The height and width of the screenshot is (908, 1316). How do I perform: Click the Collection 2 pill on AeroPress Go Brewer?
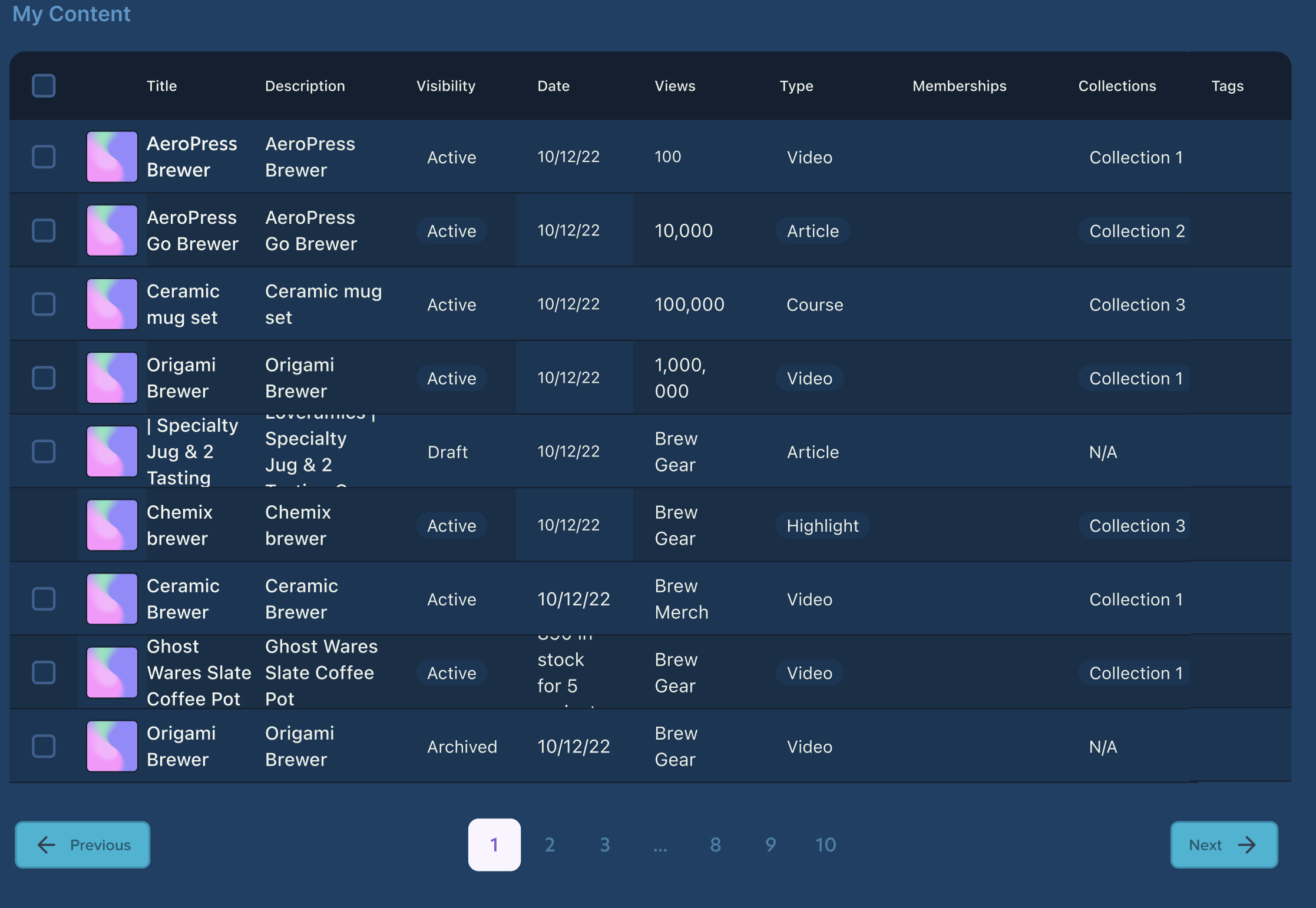[x=1135, y=231]
